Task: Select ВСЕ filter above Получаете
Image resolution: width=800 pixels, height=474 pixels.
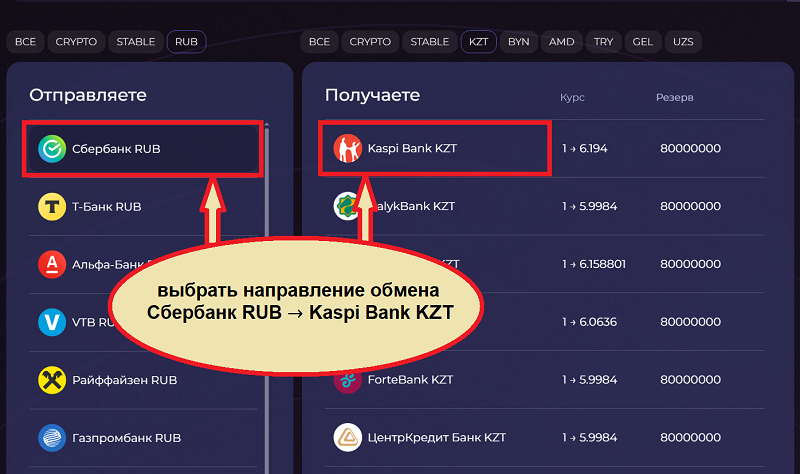Action: [x=319, y=42]
